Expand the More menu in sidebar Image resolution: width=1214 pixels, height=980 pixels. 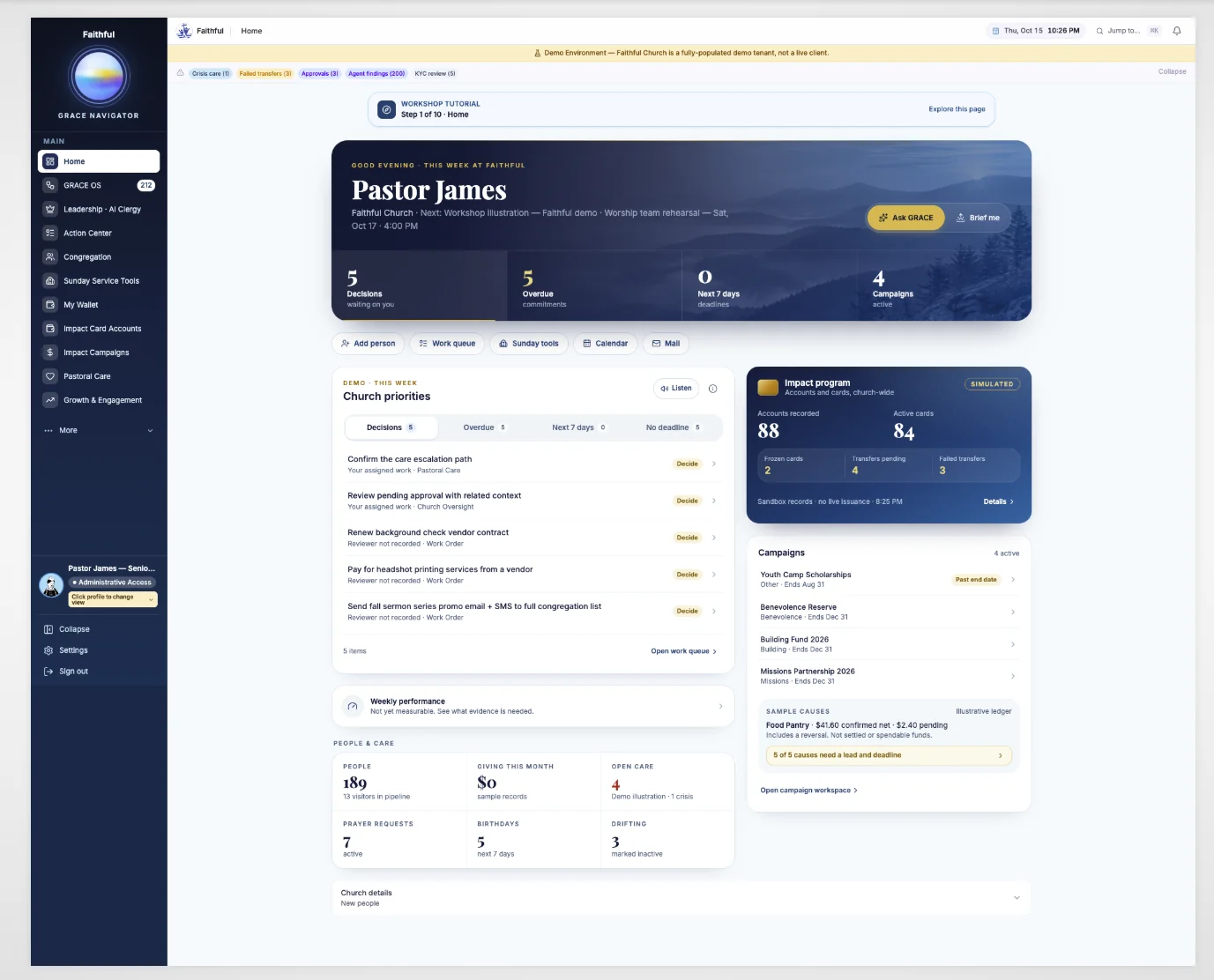[x=99, y=430]
